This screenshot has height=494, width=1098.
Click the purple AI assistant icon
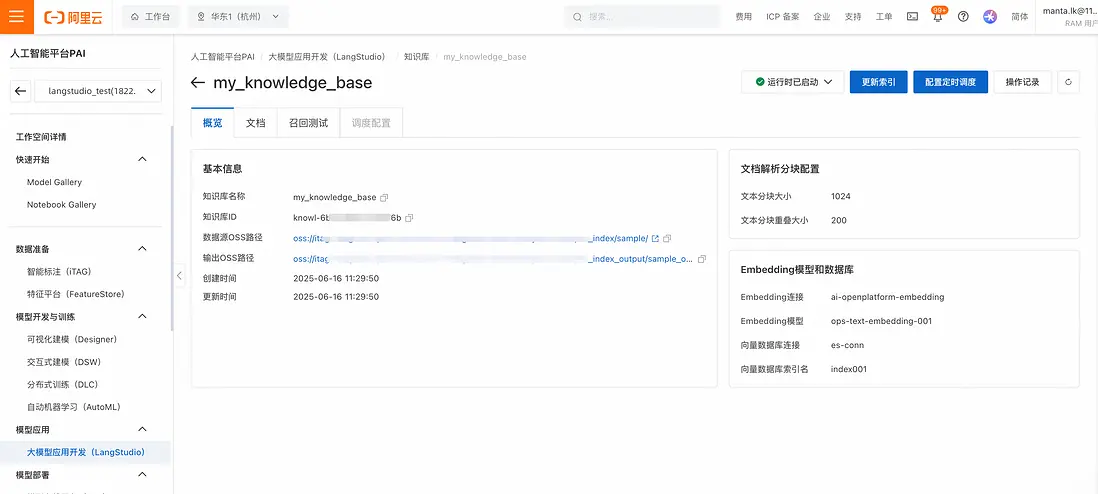pos(989,17)
